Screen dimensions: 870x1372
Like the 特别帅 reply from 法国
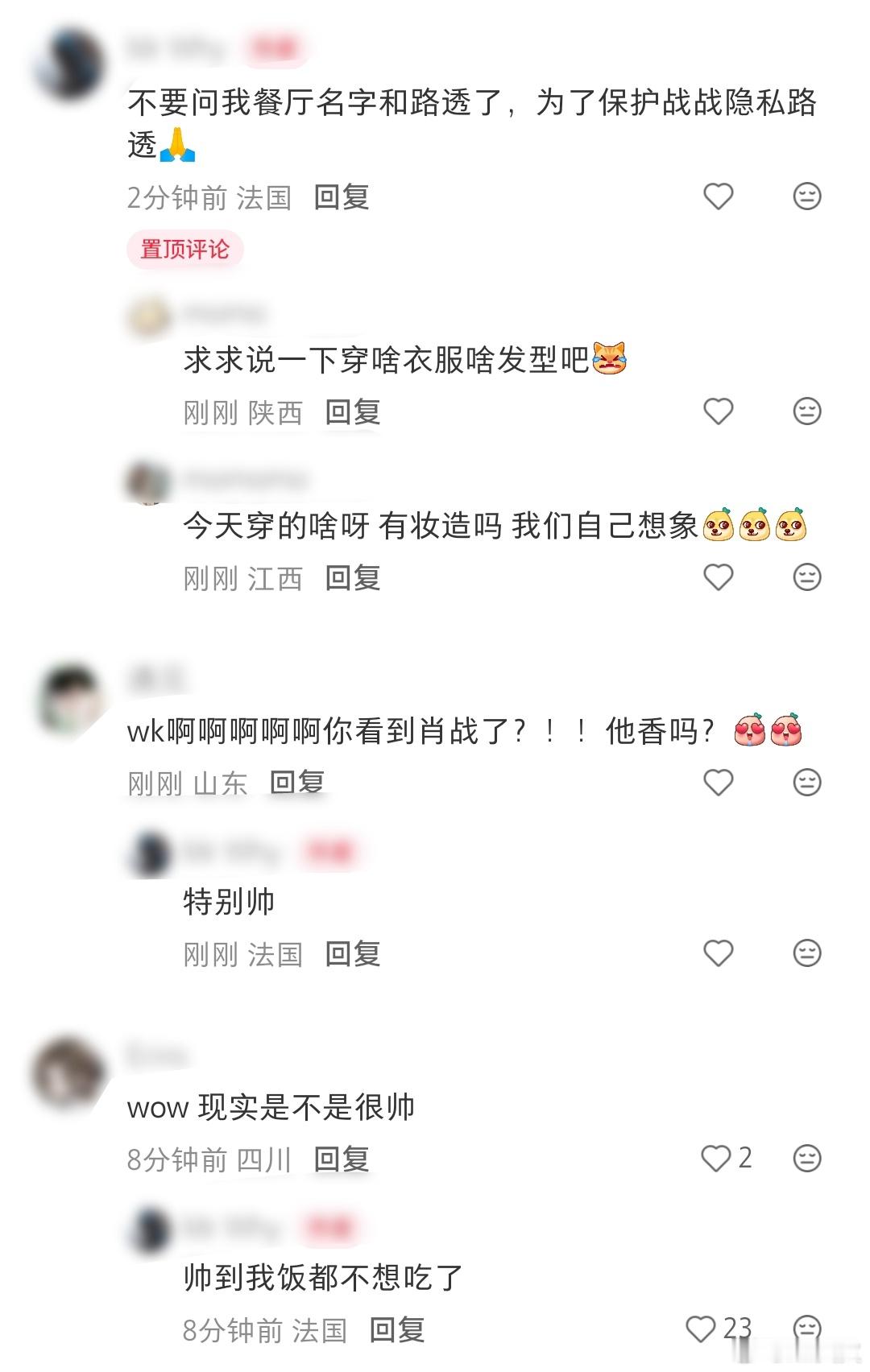[718, 953]
